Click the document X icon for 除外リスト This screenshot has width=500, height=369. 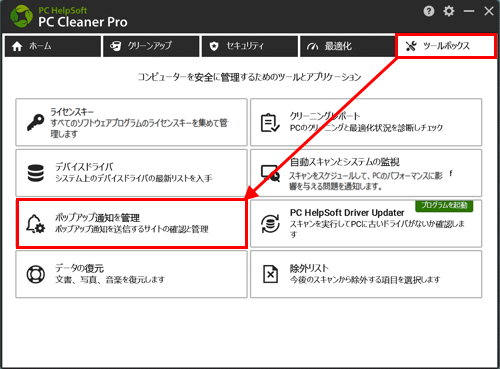(270, 274)
